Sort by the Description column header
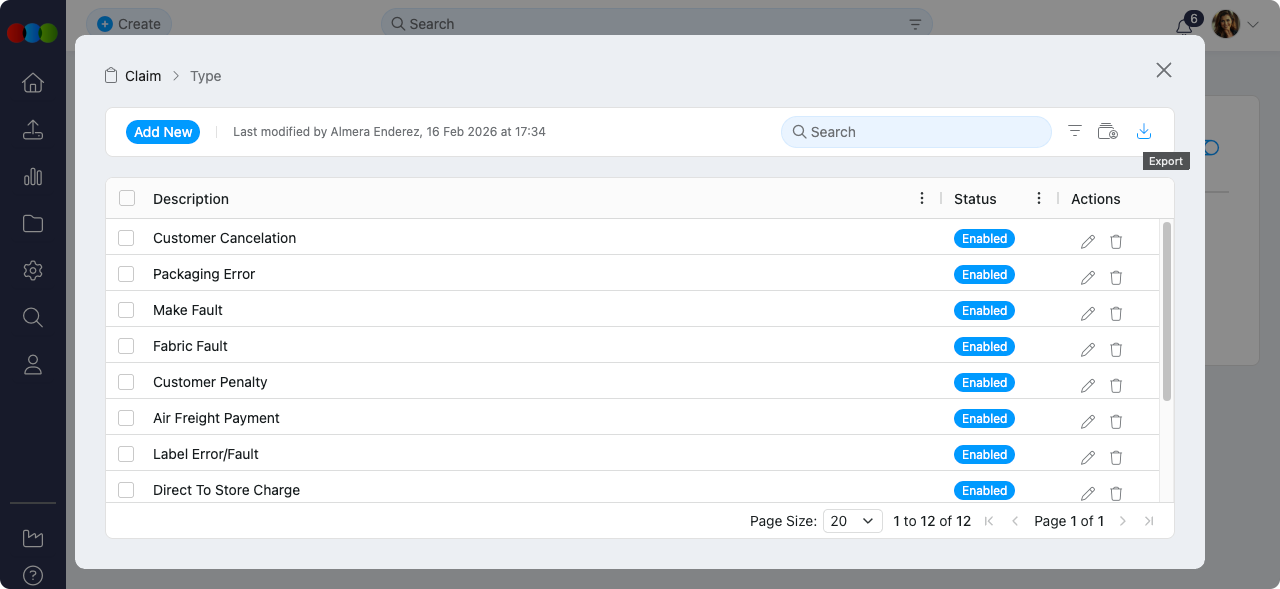This screenshot has width=1280, height=589. click(x=191, y=199)
